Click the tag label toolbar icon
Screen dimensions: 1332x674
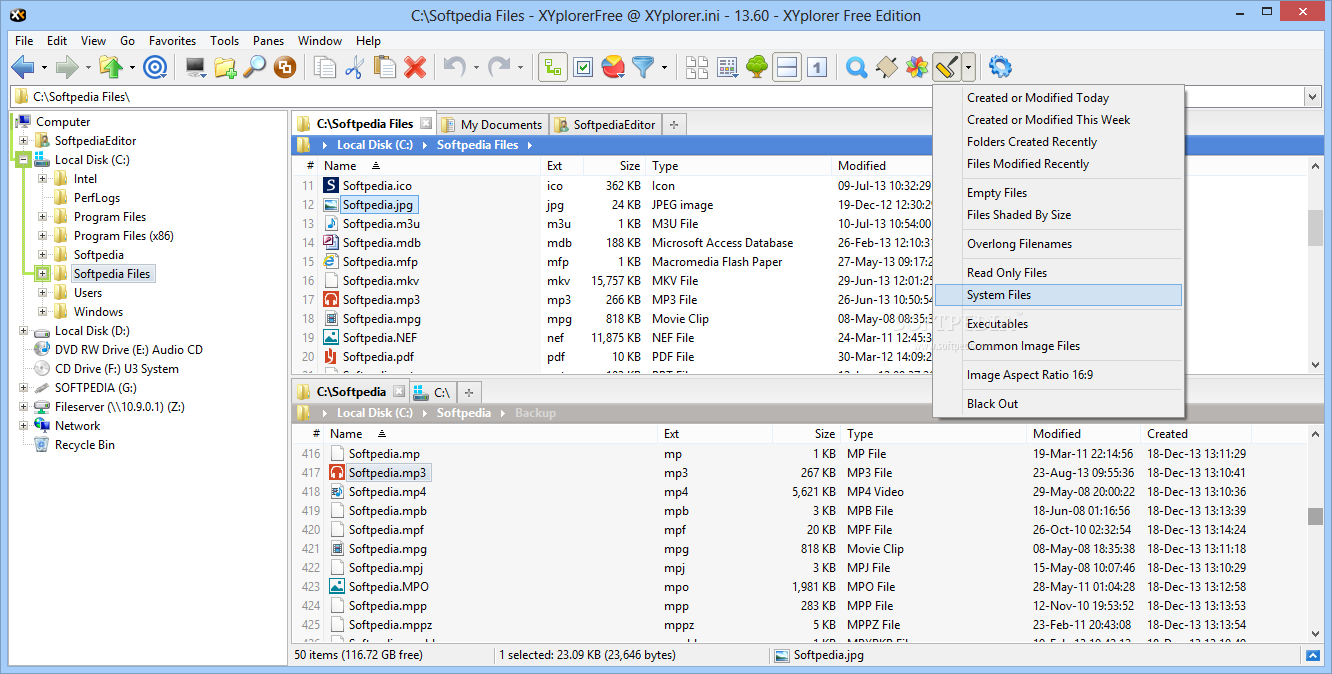(x=886, y=67)
